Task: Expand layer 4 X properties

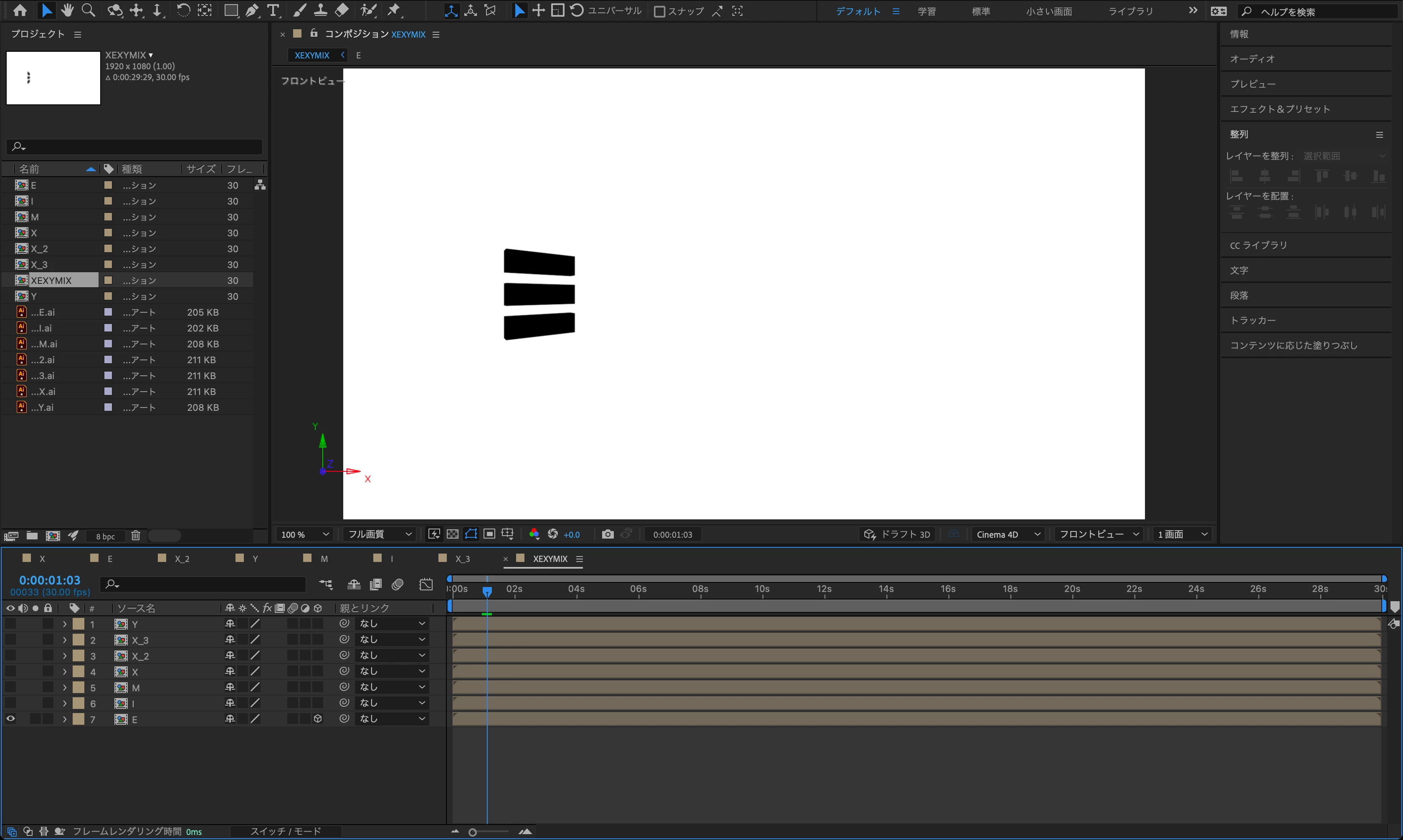Action: click(x=65, y=671)
